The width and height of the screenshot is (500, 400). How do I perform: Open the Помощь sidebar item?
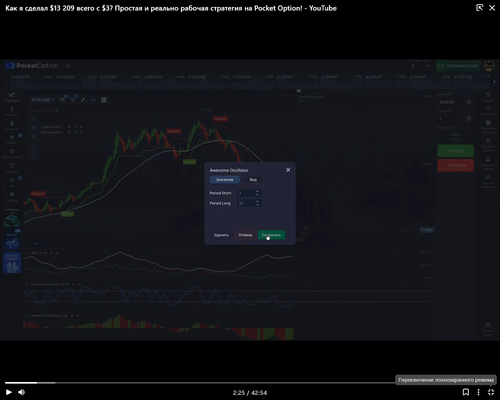tap(12, 196)
